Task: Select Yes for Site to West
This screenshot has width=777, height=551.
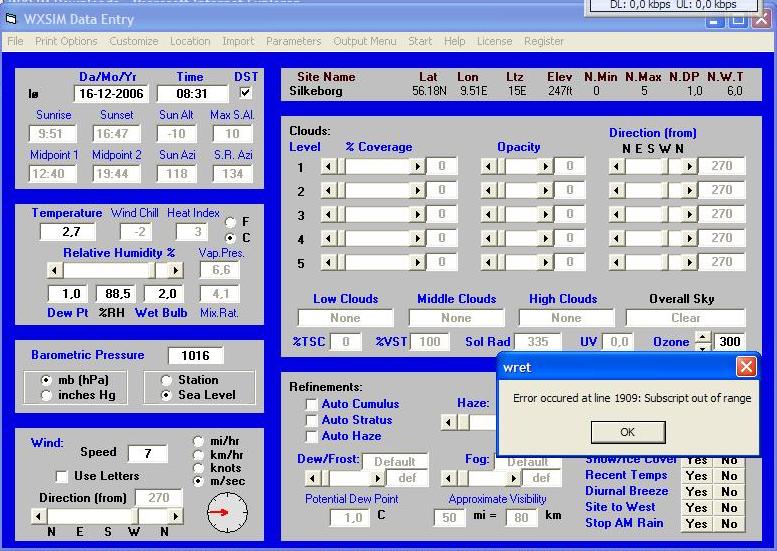Action: 696,508
